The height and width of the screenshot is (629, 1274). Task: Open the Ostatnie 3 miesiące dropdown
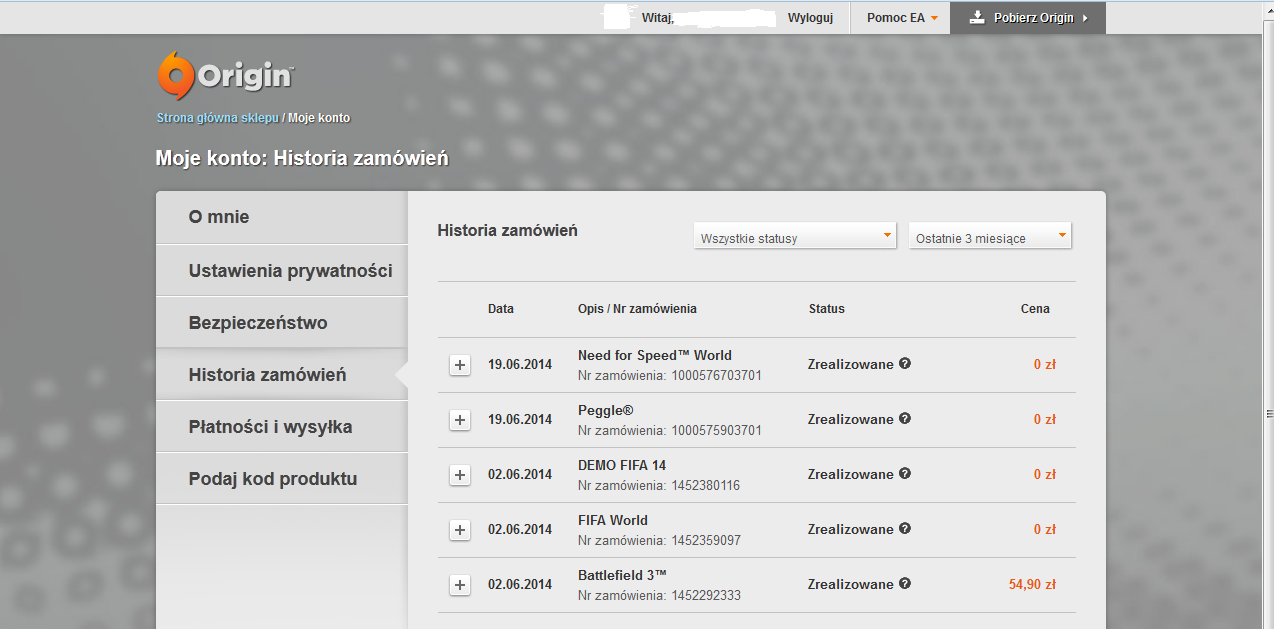pos(990,236)
